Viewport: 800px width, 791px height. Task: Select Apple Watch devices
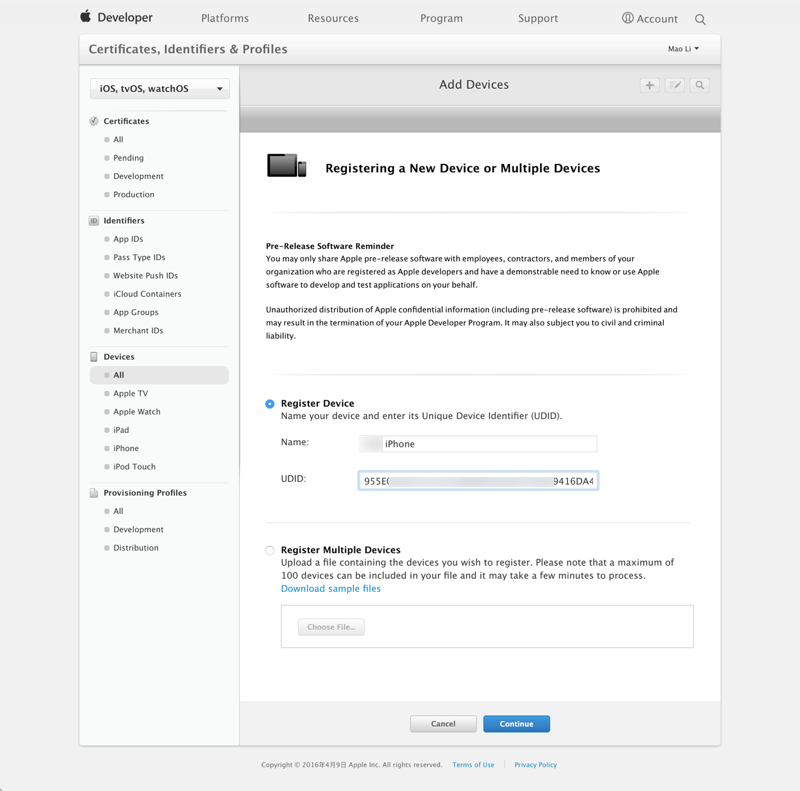[137, 412]
